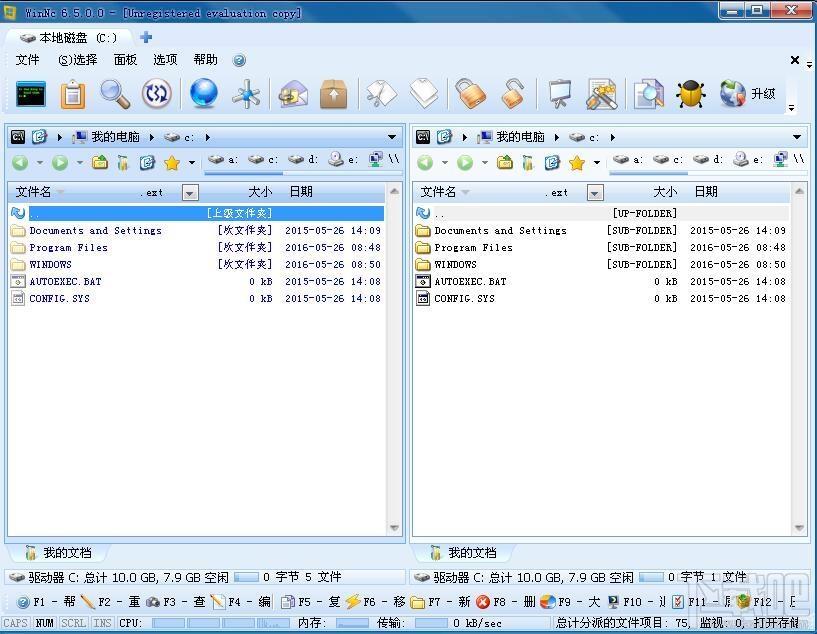Click the help question mark icon beside 帮助

[239, 60]
